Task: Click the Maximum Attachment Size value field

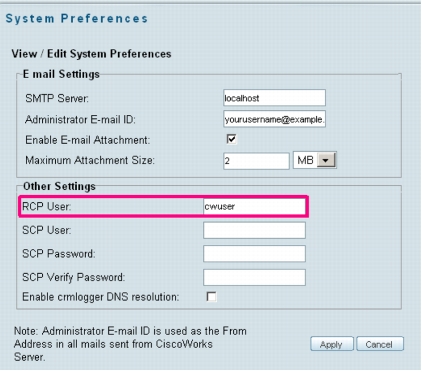Action: (x=256, y=161)
